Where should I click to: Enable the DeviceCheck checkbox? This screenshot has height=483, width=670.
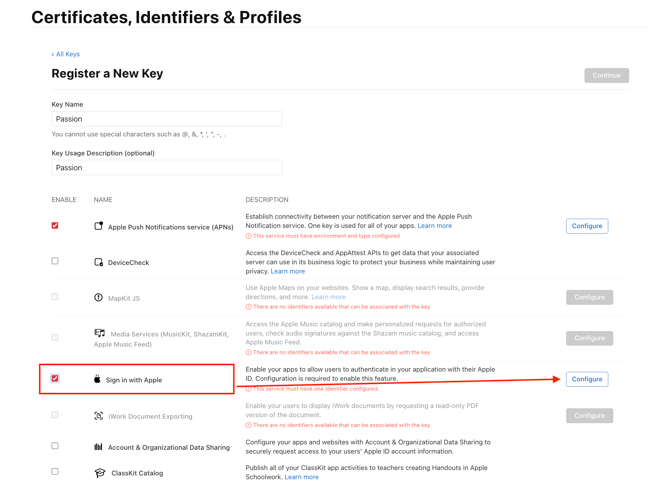55,261
